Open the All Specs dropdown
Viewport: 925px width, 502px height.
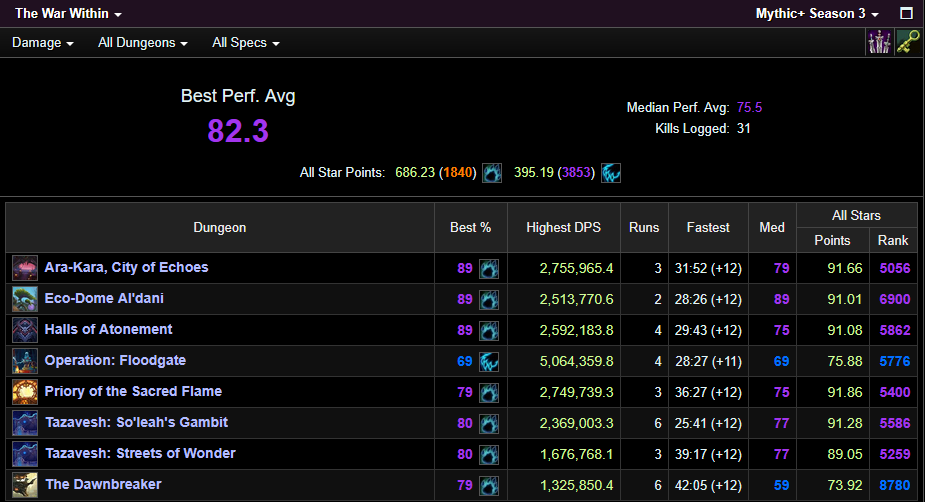click(x=245, y=43)
